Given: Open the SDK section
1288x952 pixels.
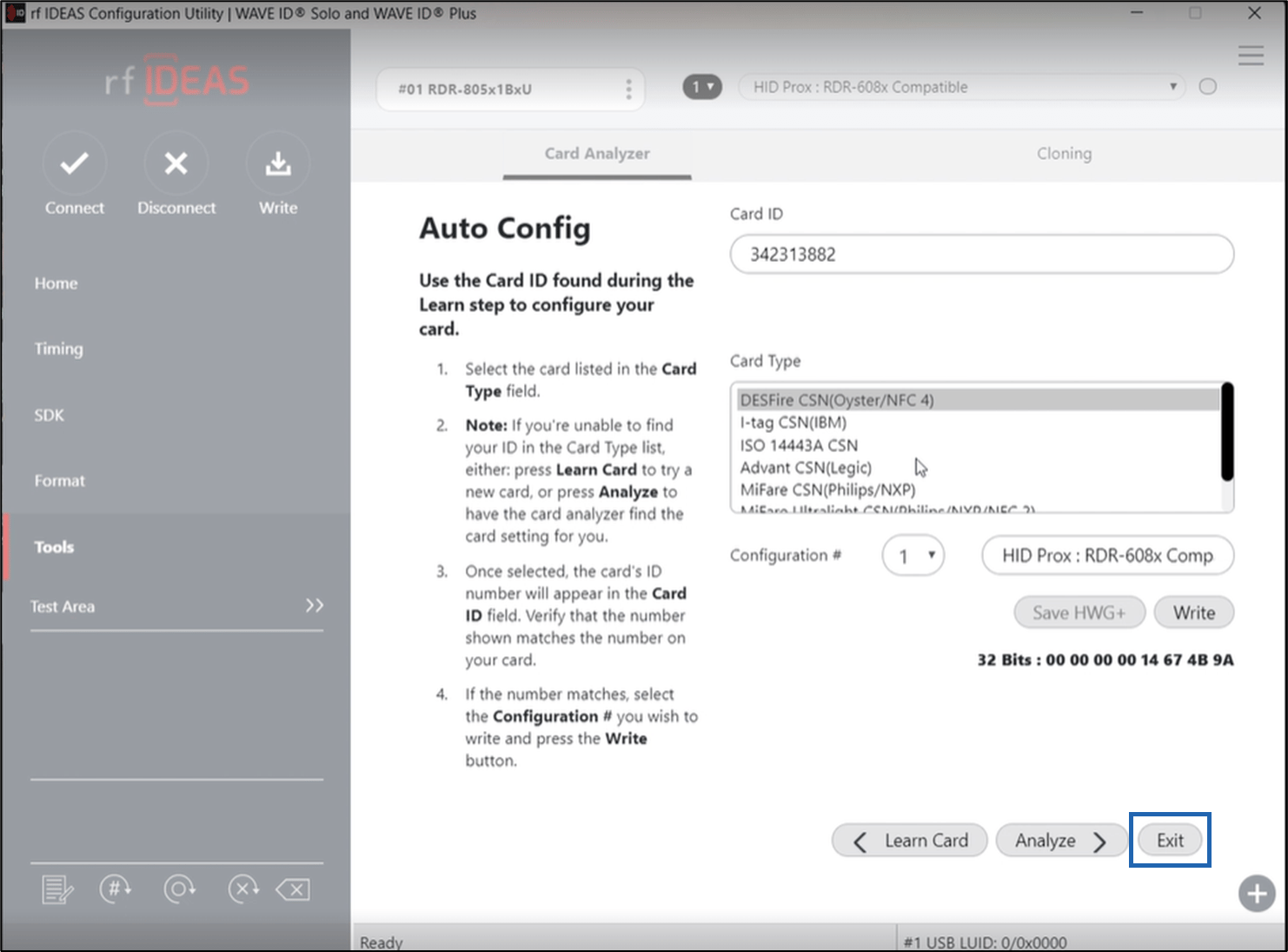Looking at the screenshot, I should tap(49, 416).
